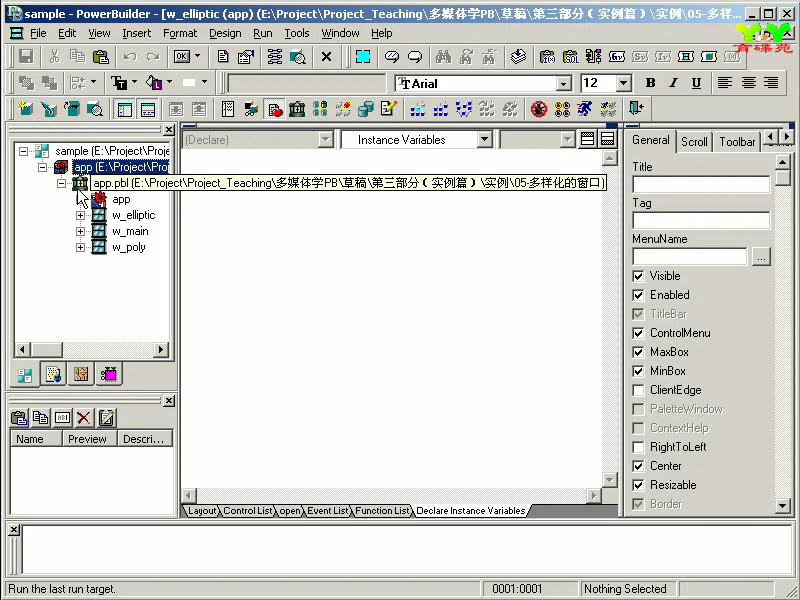Click the Title input field

[701, 184]
